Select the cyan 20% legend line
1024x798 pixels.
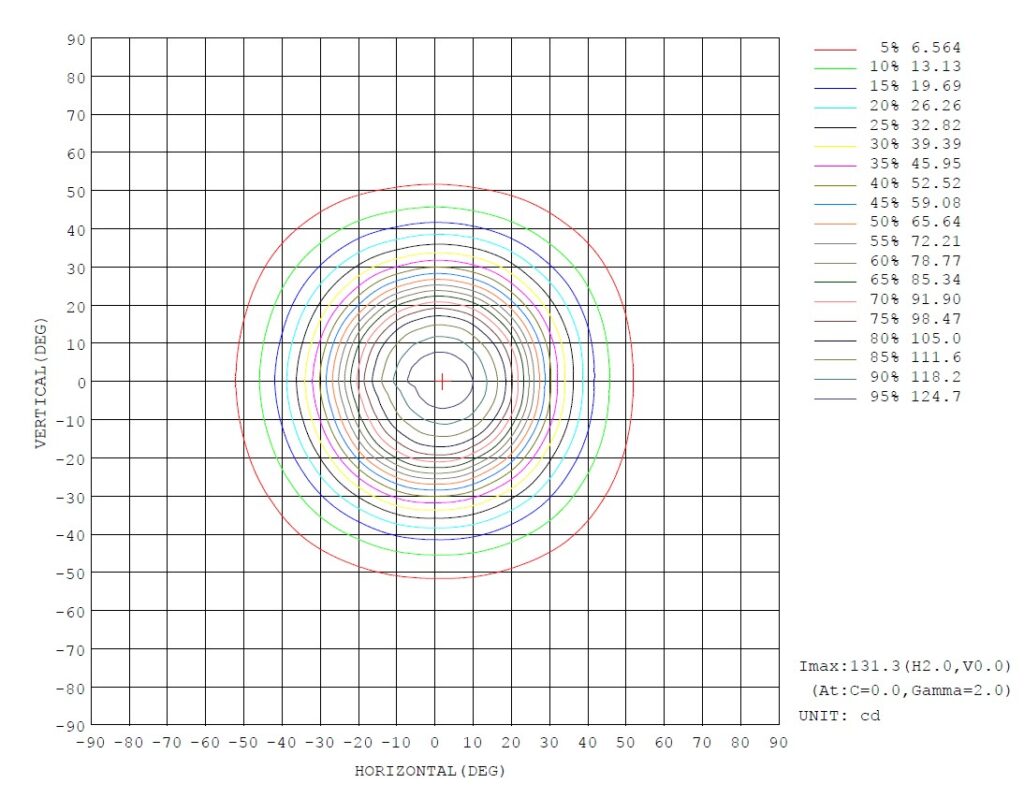coord(835,106)
